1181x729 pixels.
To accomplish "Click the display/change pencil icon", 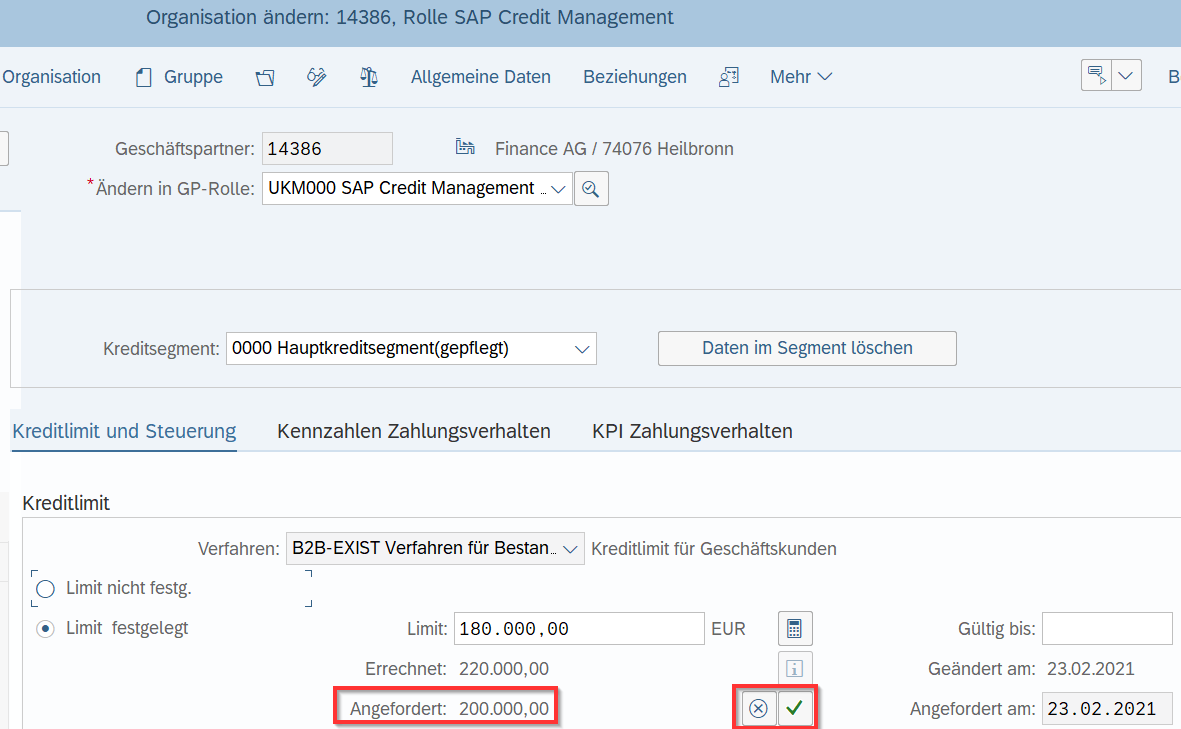I will tap(317, 76).
